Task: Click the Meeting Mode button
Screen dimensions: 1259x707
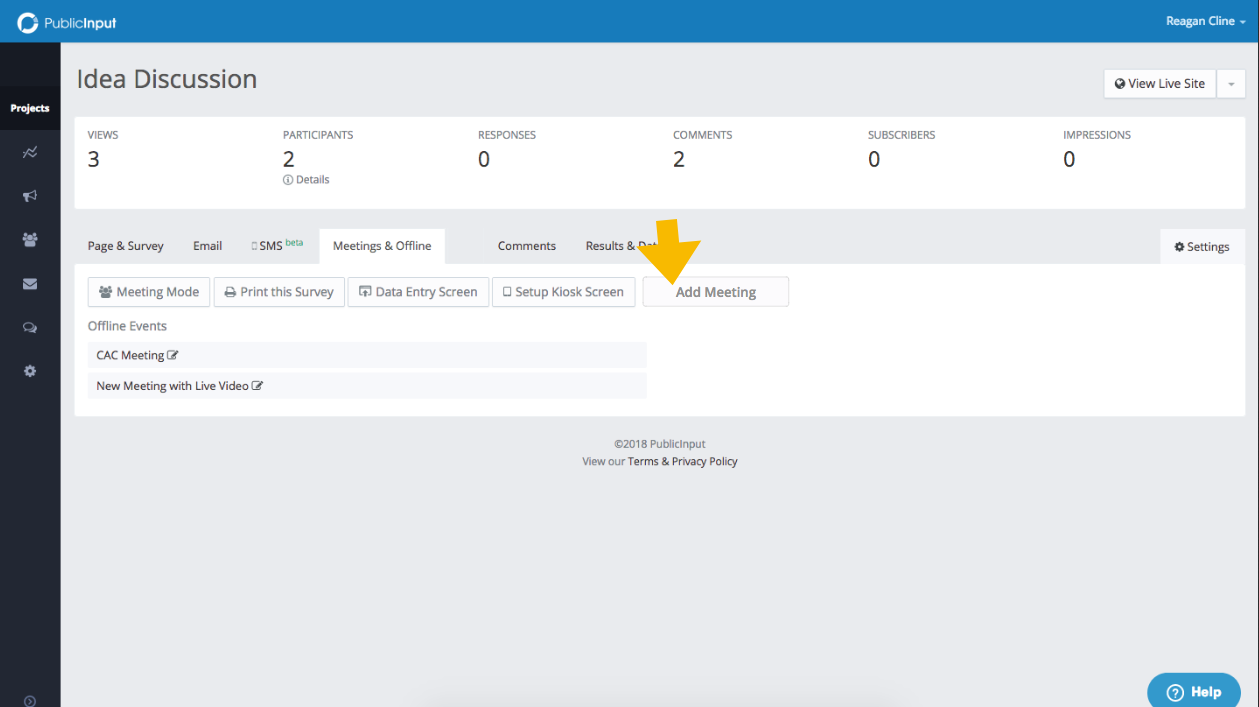Action: pos(149,292)
